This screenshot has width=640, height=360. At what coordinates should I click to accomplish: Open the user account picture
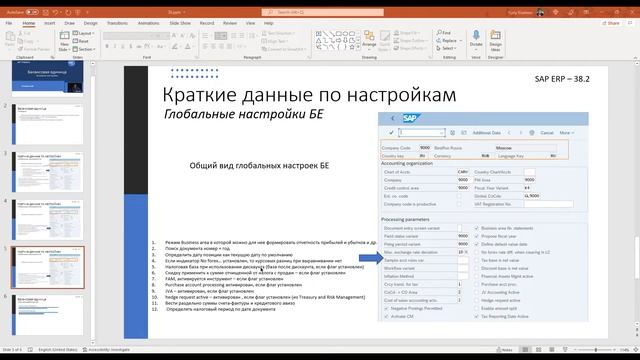tap(540, 12)
